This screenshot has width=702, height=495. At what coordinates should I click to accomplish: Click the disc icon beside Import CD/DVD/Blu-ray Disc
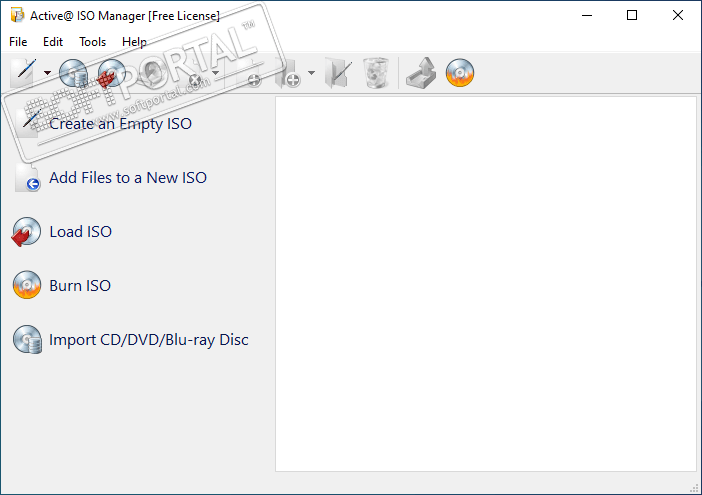(x=27, y=340)
